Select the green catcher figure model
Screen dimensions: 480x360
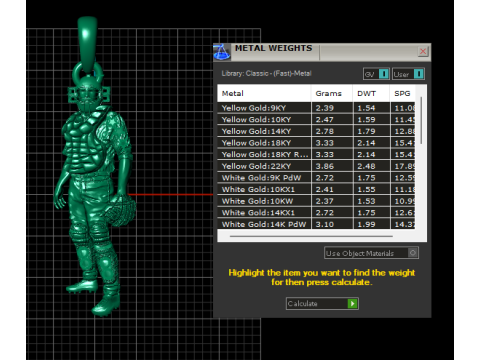coord(95,197)
